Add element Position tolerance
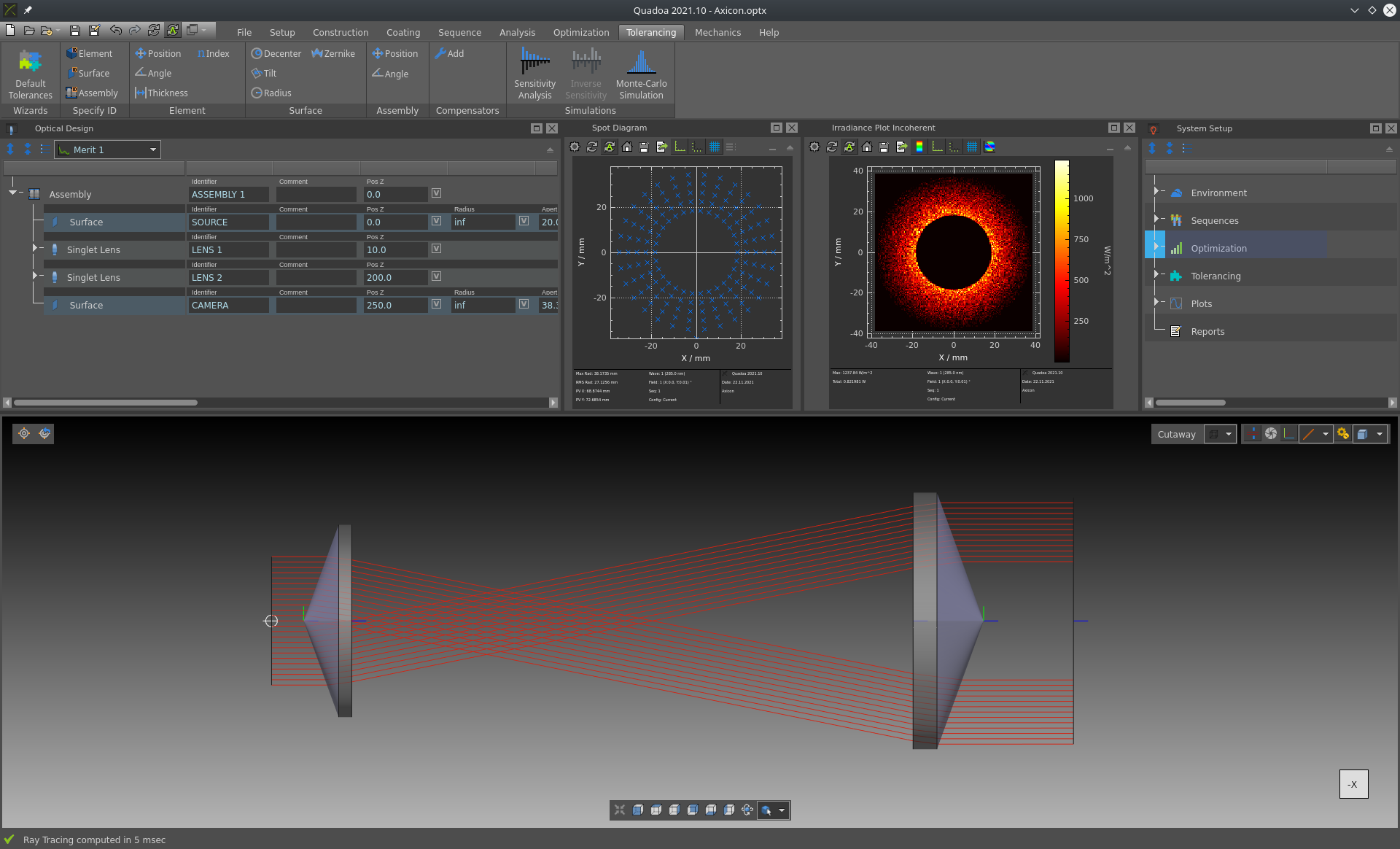The height and width of the screenshot is (849, 1400). [157, 54]
